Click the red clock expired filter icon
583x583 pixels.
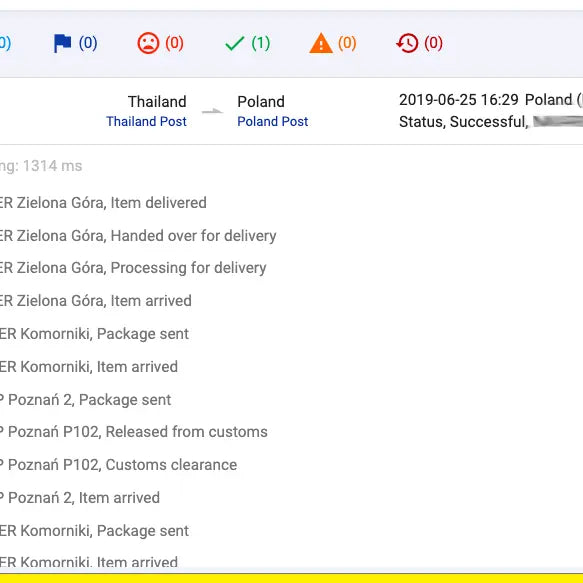click(x=407, y=43)
